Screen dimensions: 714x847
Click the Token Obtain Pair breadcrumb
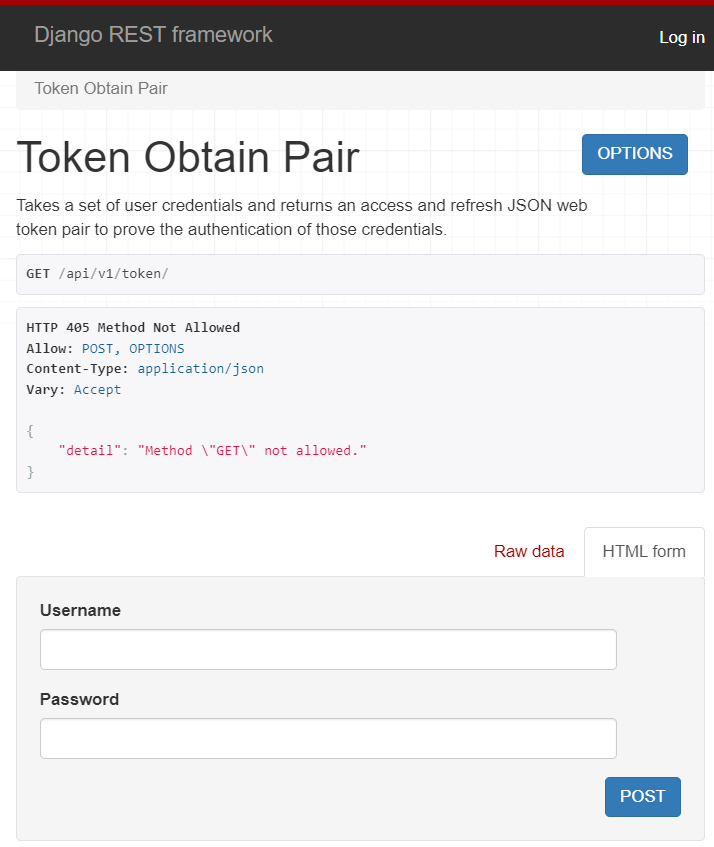pos(100,88)
